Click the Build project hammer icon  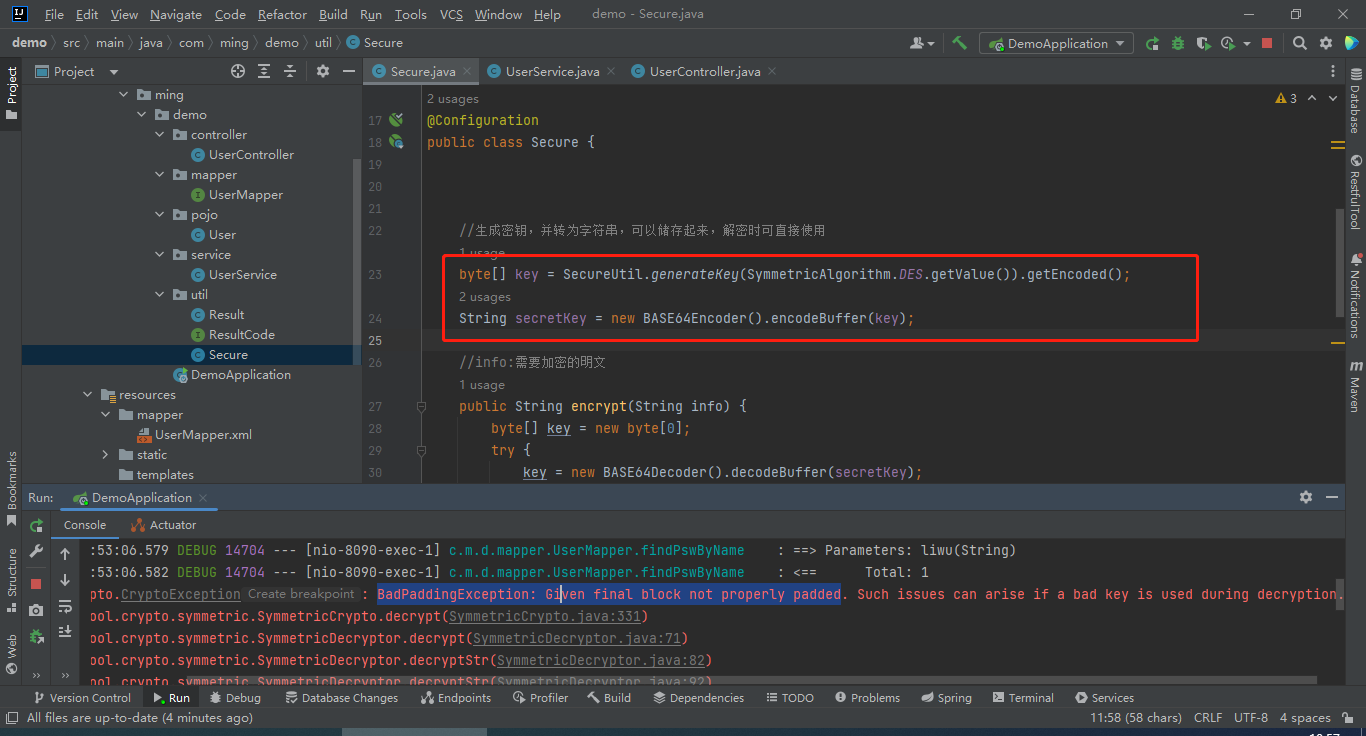coord(959,43)
